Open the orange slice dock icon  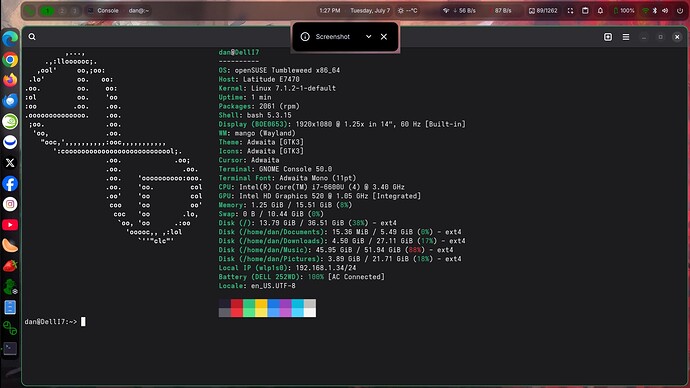(x=10, y=245)
